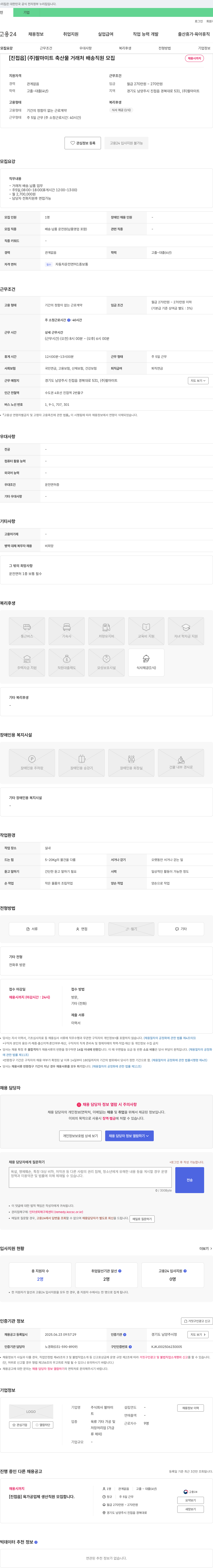Click the 고용24 logo in the header
This screenshot has width=213, height=1568.
point(8,35)
